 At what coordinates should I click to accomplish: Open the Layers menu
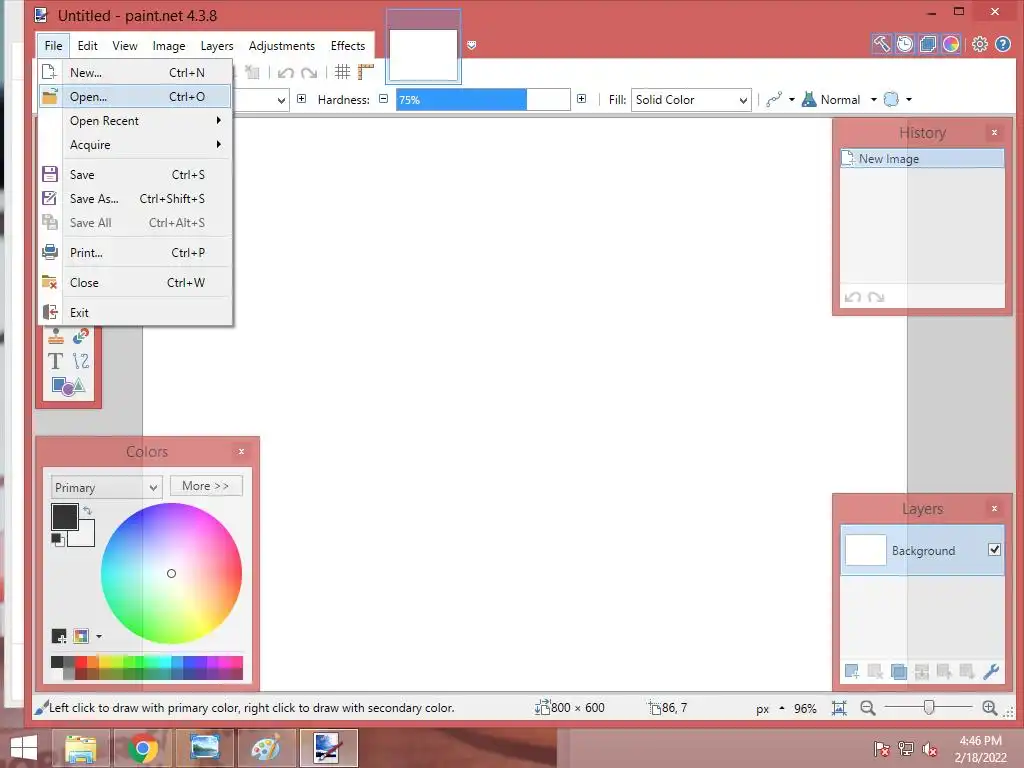pos(217,46)
